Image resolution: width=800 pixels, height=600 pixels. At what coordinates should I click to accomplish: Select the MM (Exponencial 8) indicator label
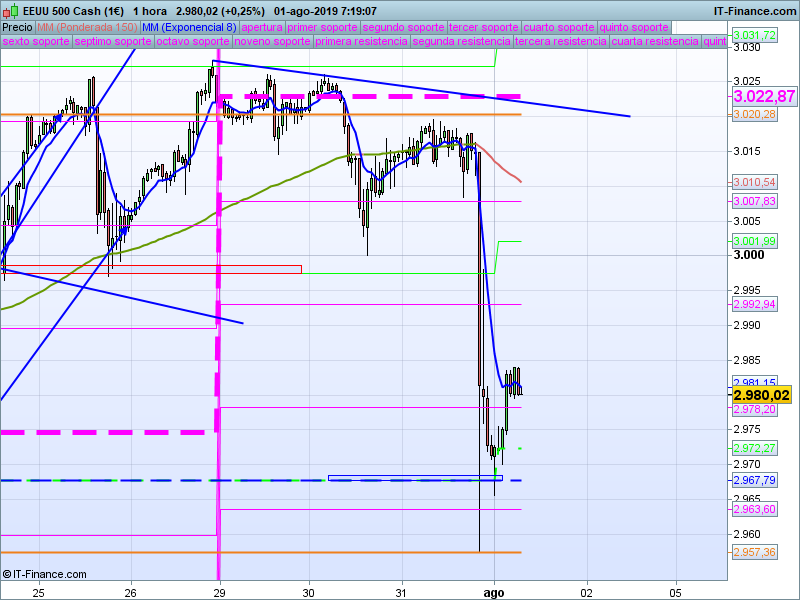[189, 28]
